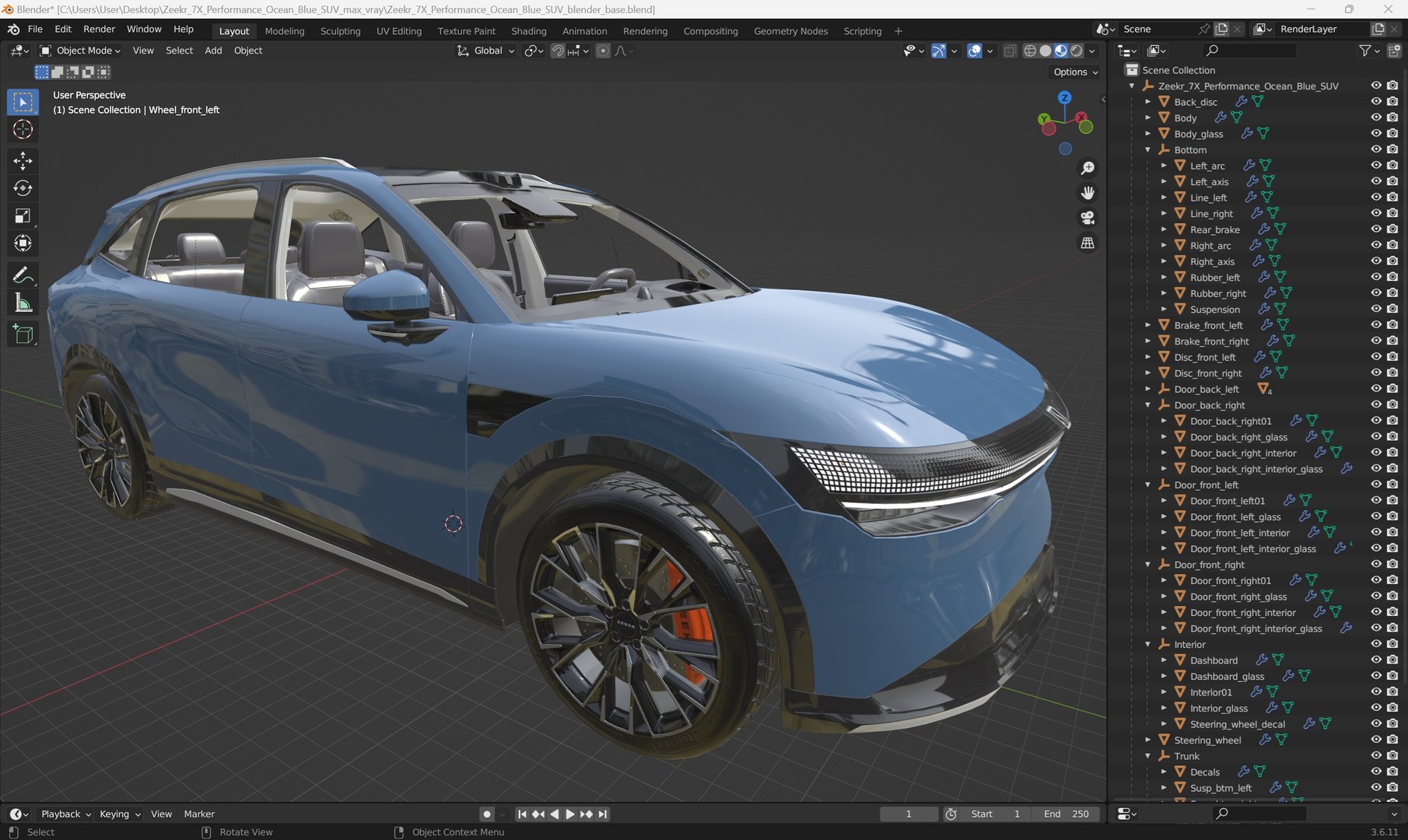Open Object Mode dropdown
This screenshot has width=1408, height=840.
(x=80, y=51)
